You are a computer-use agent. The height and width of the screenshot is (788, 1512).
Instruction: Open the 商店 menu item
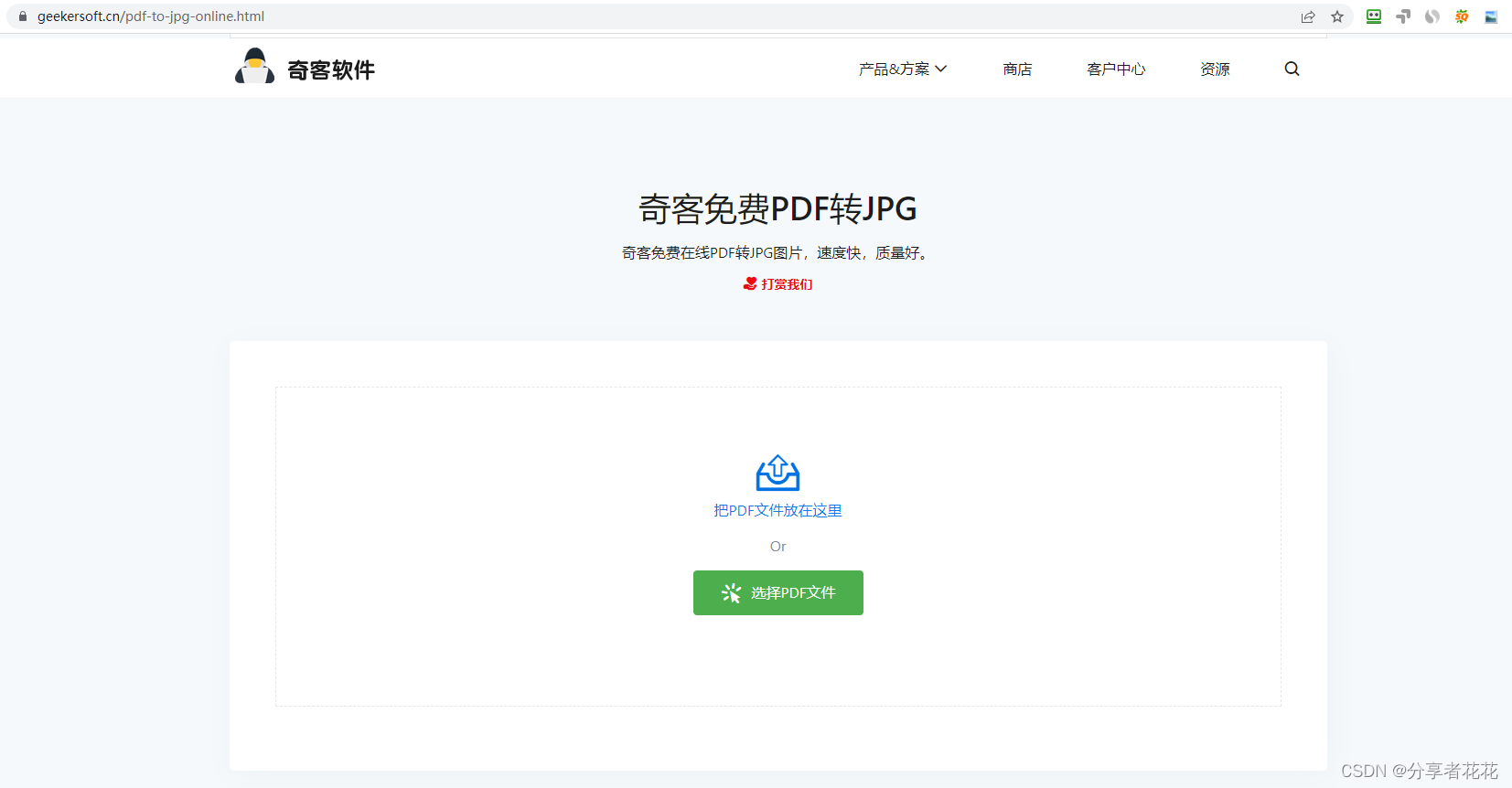coord(1017,69)
